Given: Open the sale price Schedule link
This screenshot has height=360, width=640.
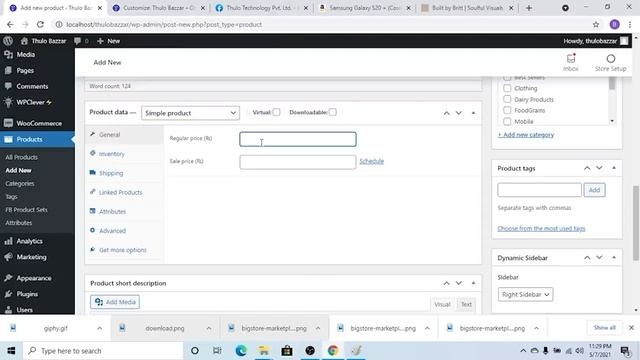Looking at the screenshot, I should pos(371,161).
